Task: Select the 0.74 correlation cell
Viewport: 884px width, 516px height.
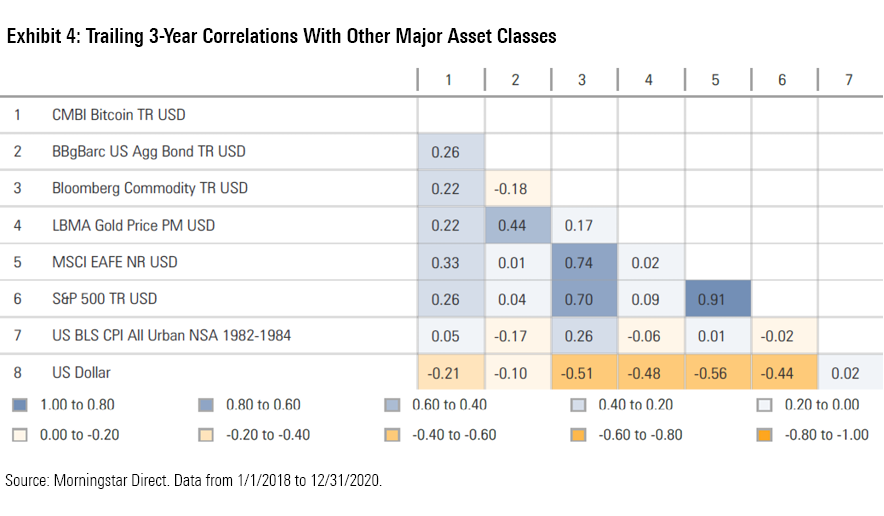Action: click(583, 262)
